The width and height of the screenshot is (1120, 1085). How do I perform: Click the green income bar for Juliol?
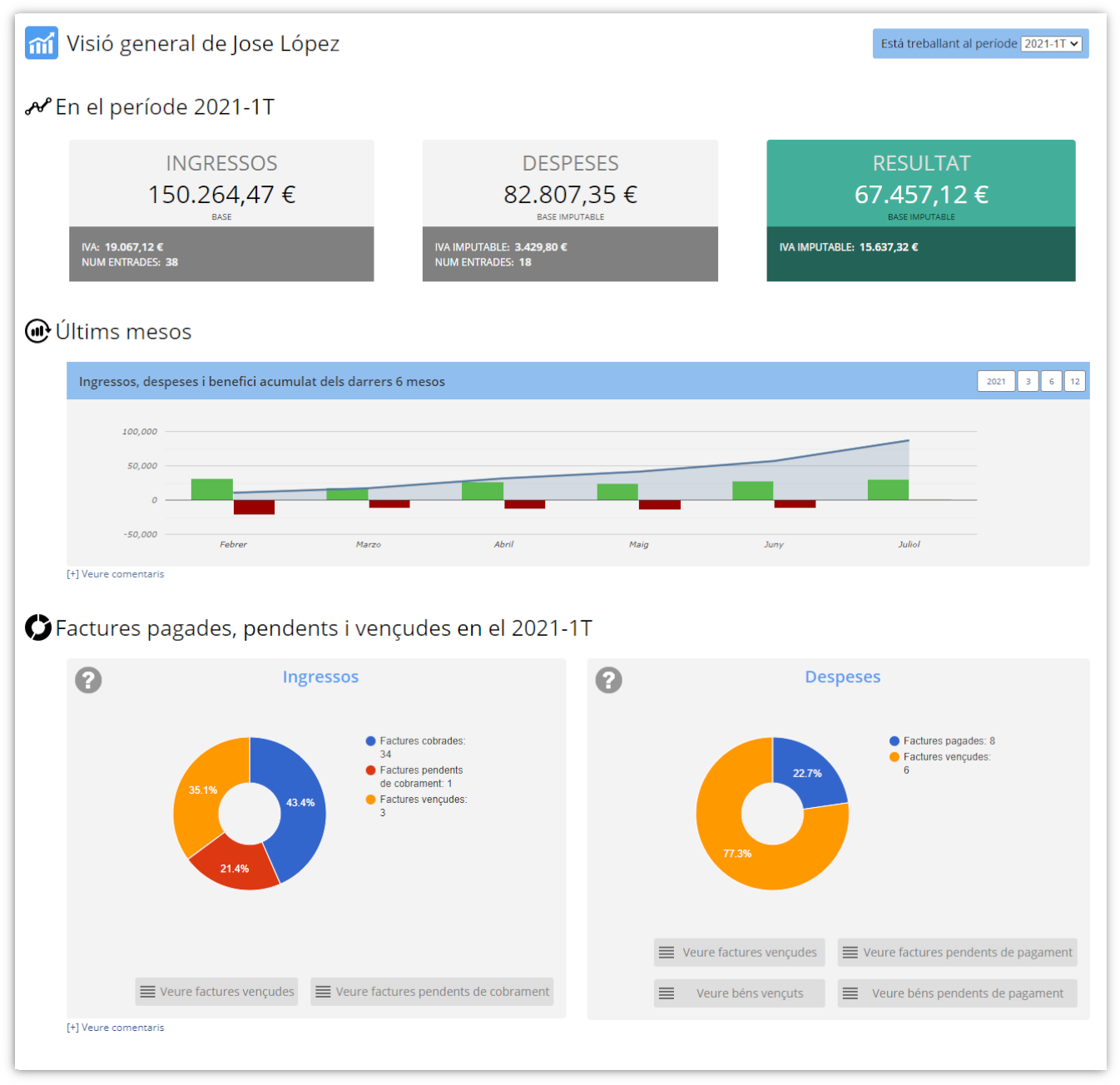(x=888, y=490)
